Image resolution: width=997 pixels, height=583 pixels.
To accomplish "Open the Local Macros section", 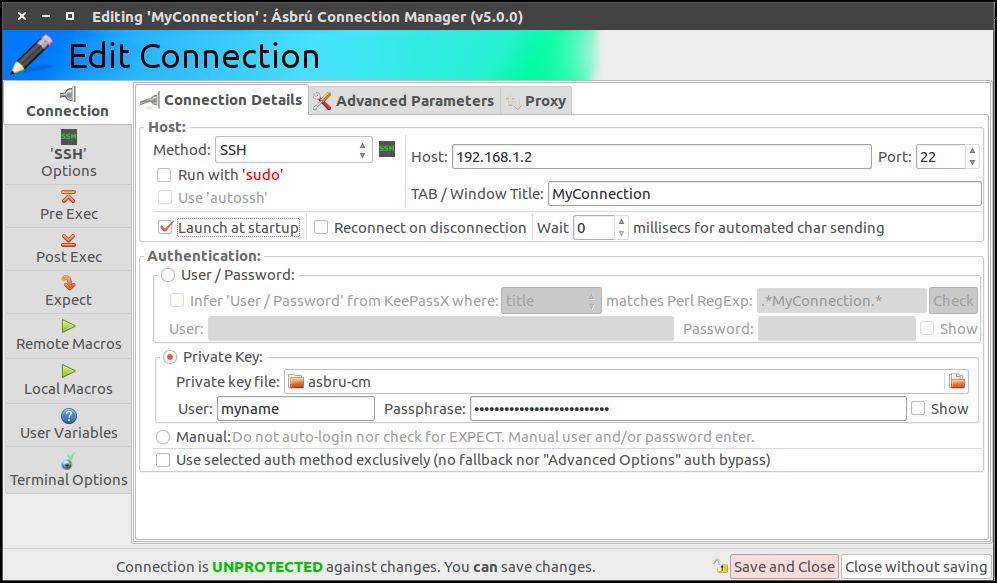I will 68,380.
